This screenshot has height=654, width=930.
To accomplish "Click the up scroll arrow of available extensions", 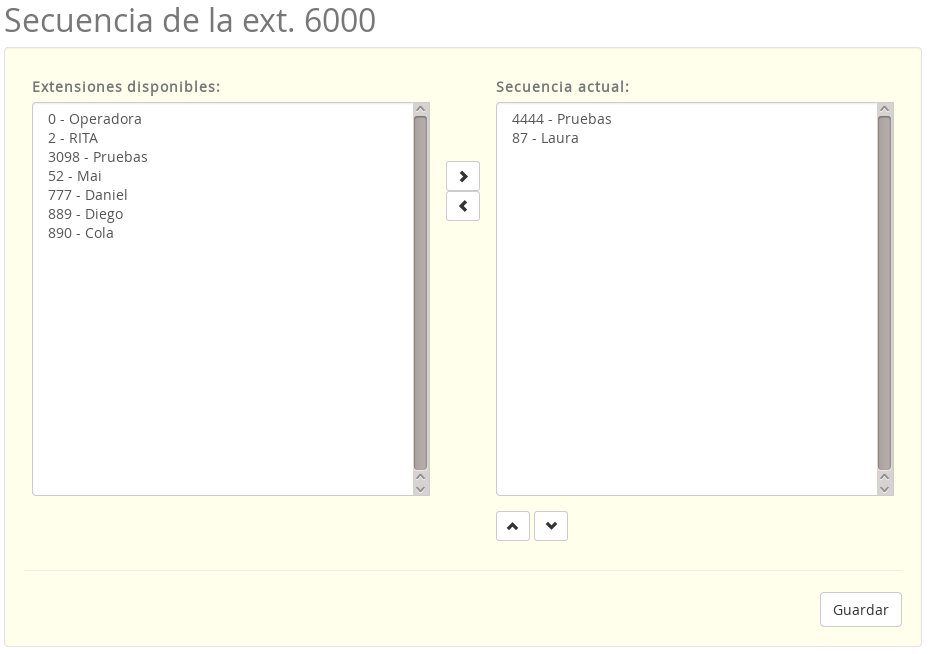I will pos(419,108).
